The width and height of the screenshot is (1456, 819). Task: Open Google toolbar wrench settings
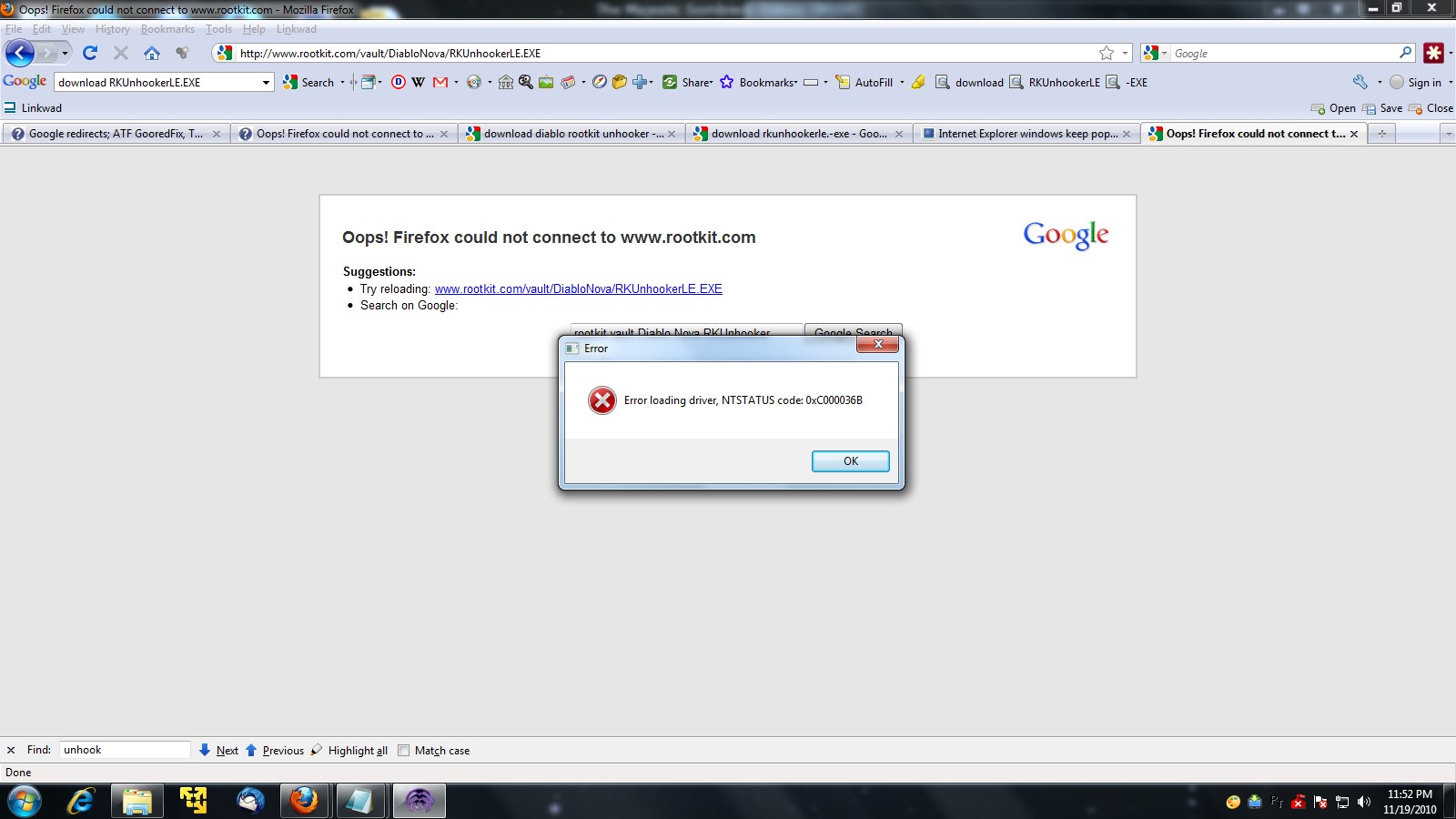1360,82
